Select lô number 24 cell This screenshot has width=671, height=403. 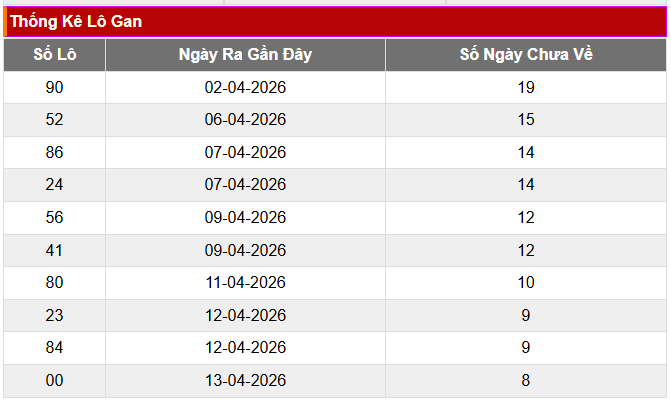tap(54, 185)
